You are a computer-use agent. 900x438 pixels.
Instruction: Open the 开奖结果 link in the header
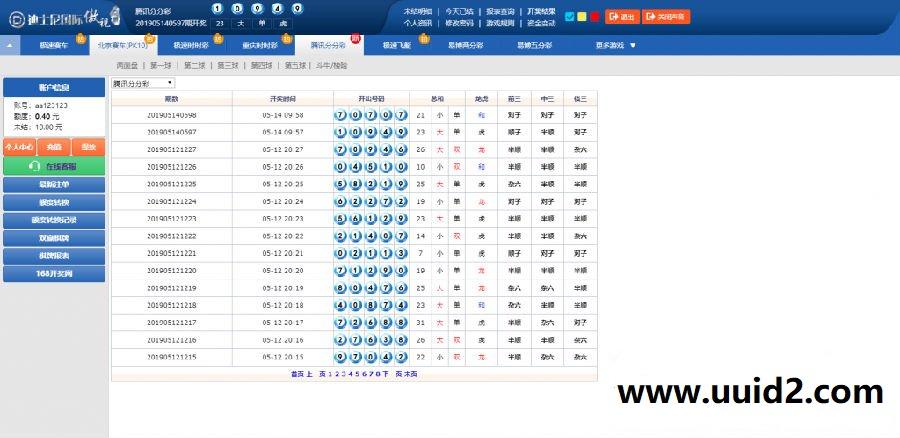pyautogui.click(x=541, y=11)
